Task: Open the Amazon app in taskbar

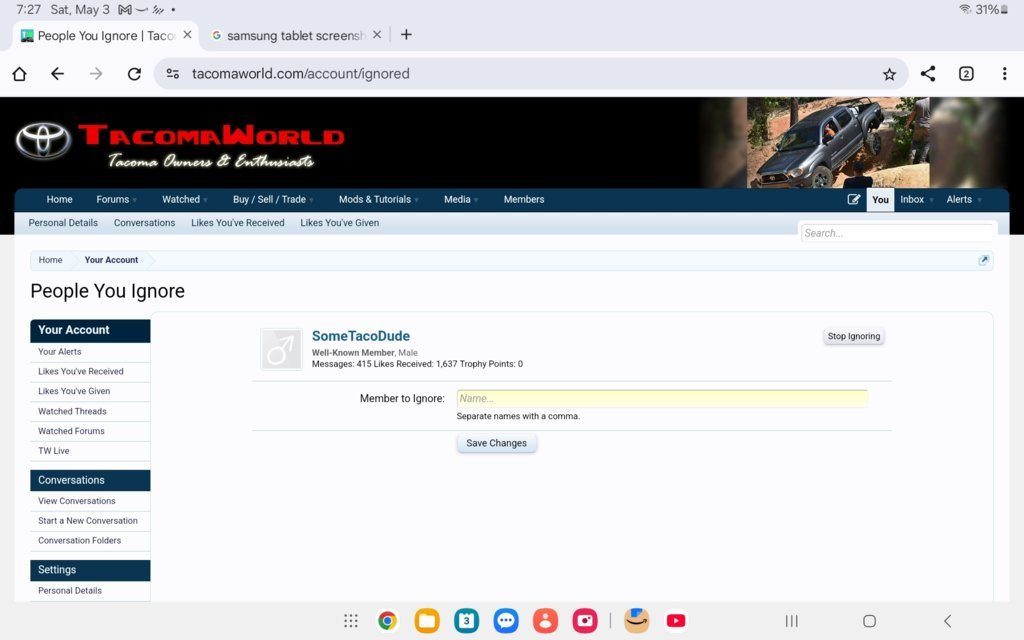Action: tap(636, 620)
